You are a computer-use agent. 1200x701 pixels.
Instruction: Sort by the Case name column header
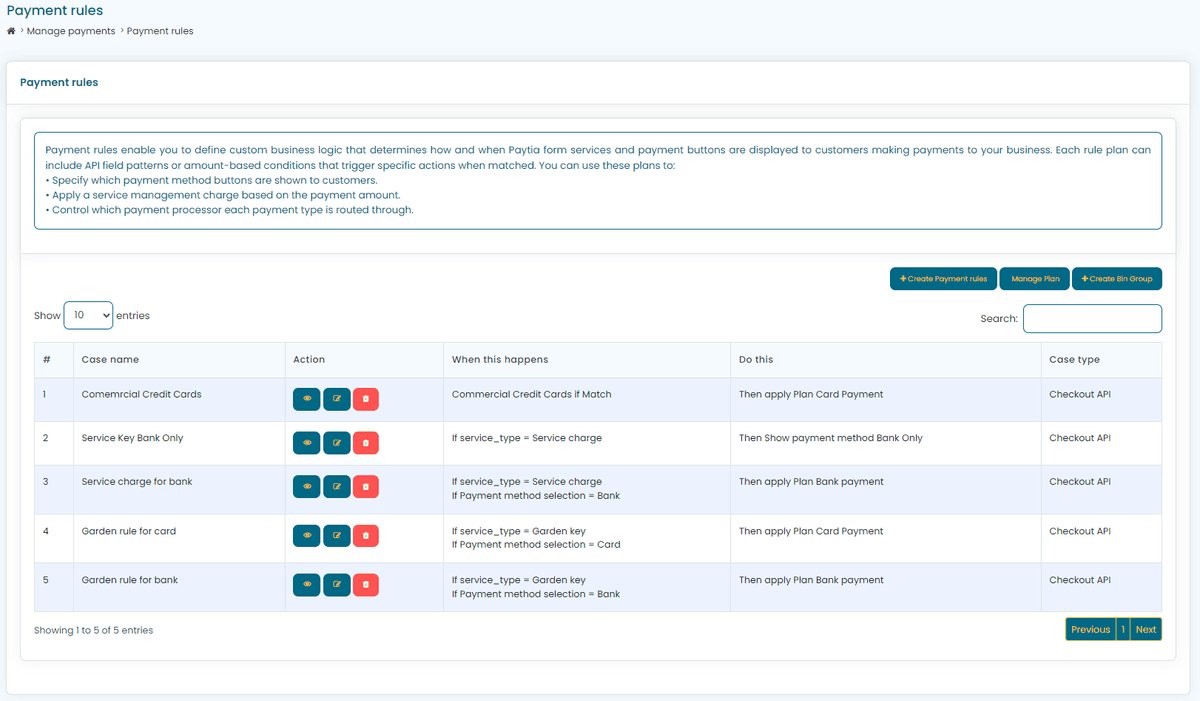pyautogui.click(x=179, y=360)
